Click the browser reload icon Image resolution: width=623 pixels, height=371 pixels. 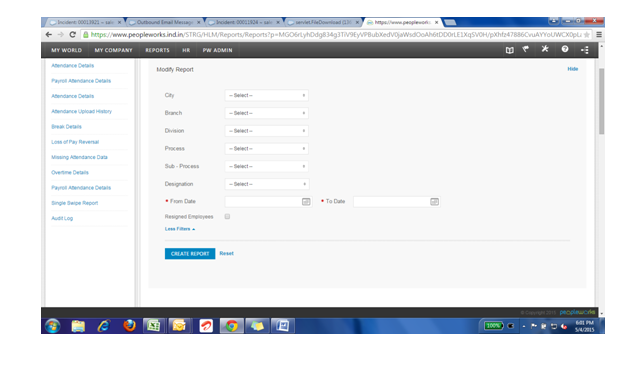click(x=72, y=35)
